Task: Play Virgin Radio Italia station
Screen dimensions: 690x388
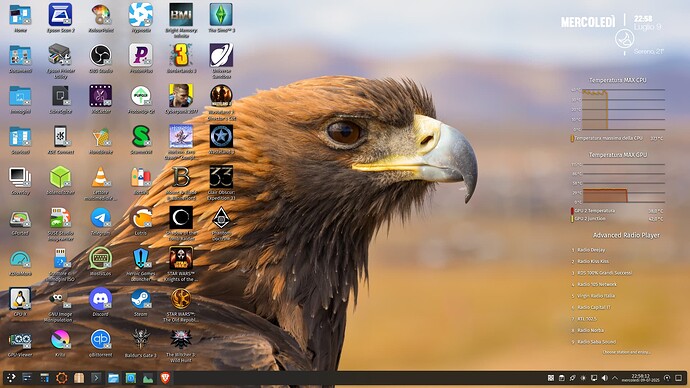Action: (595, 296)
